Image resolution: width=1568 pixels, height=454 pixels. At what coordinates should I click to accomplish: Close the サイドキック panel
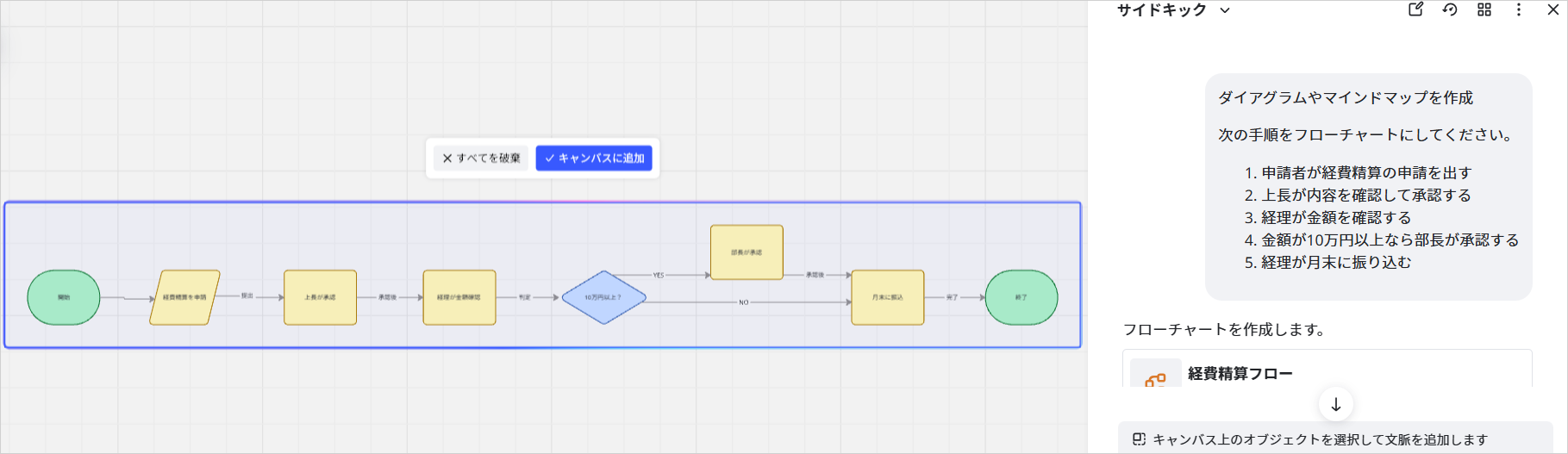tap(1553, 9)
